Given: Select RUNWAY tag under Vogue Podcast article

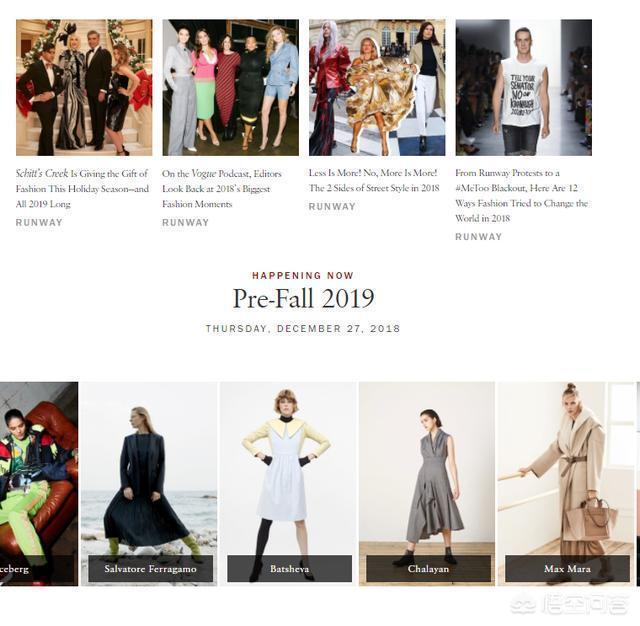Looking at the screenshot, I should 186,222.
